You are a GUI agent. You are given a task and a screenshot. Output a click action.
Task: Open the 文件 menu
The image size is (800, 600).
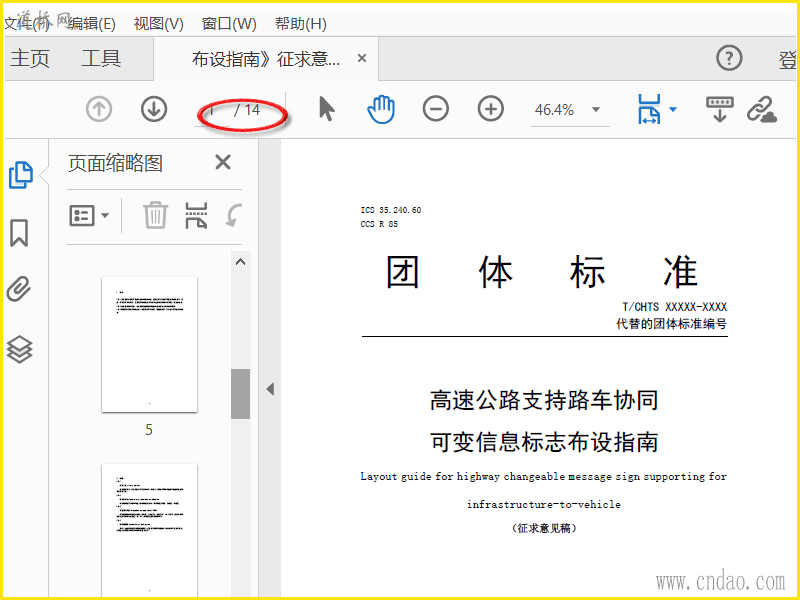(27, 23)
